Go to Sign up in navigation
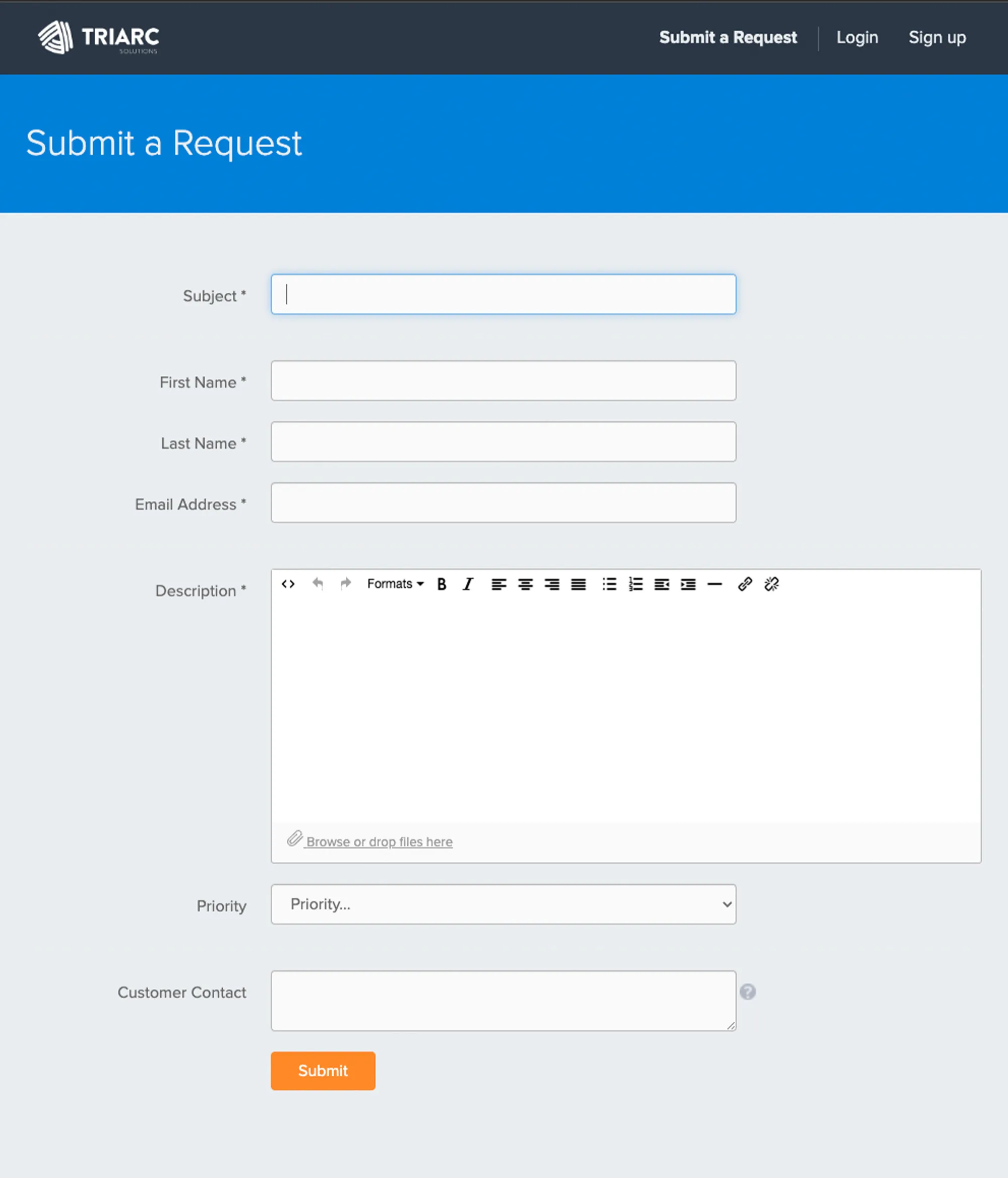Viewport: 1008px width, 1178px height. pos(936,37)
